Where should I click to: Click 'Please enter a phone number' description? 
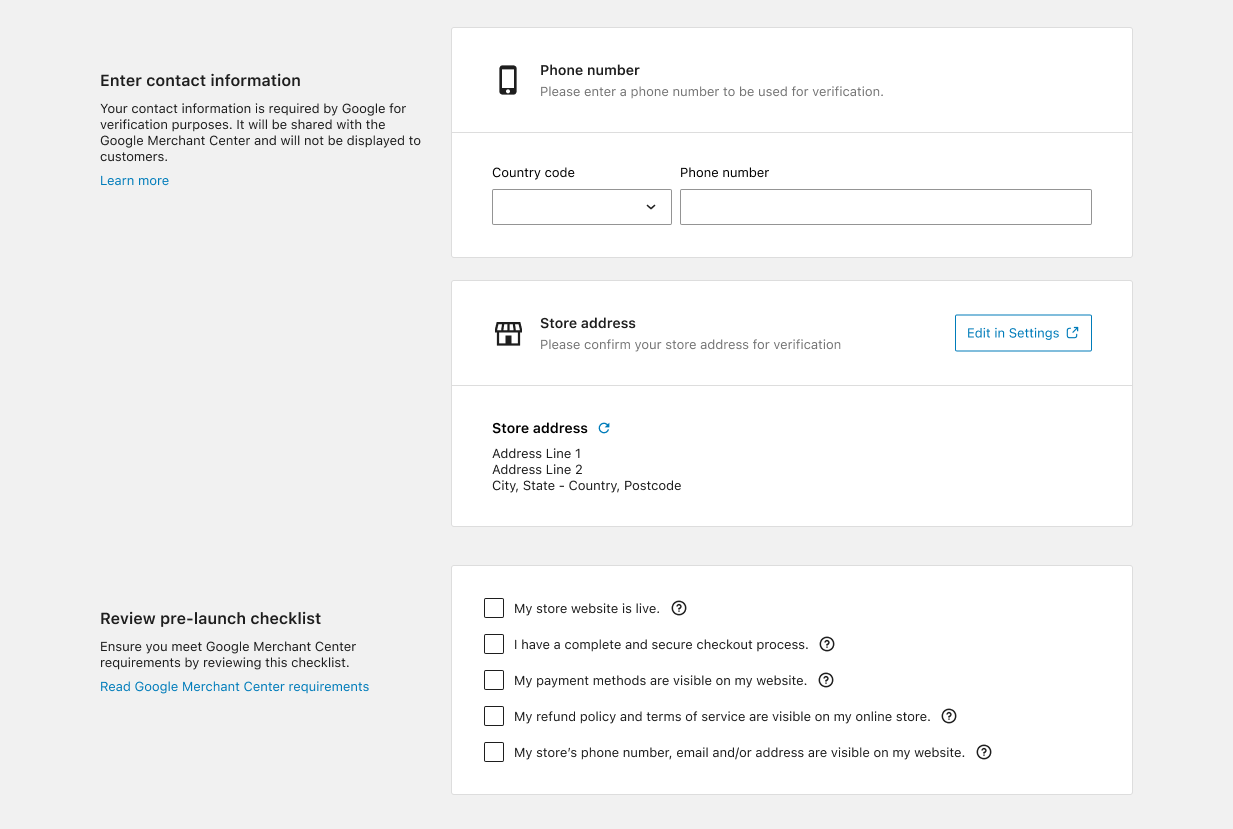(712, 92)
